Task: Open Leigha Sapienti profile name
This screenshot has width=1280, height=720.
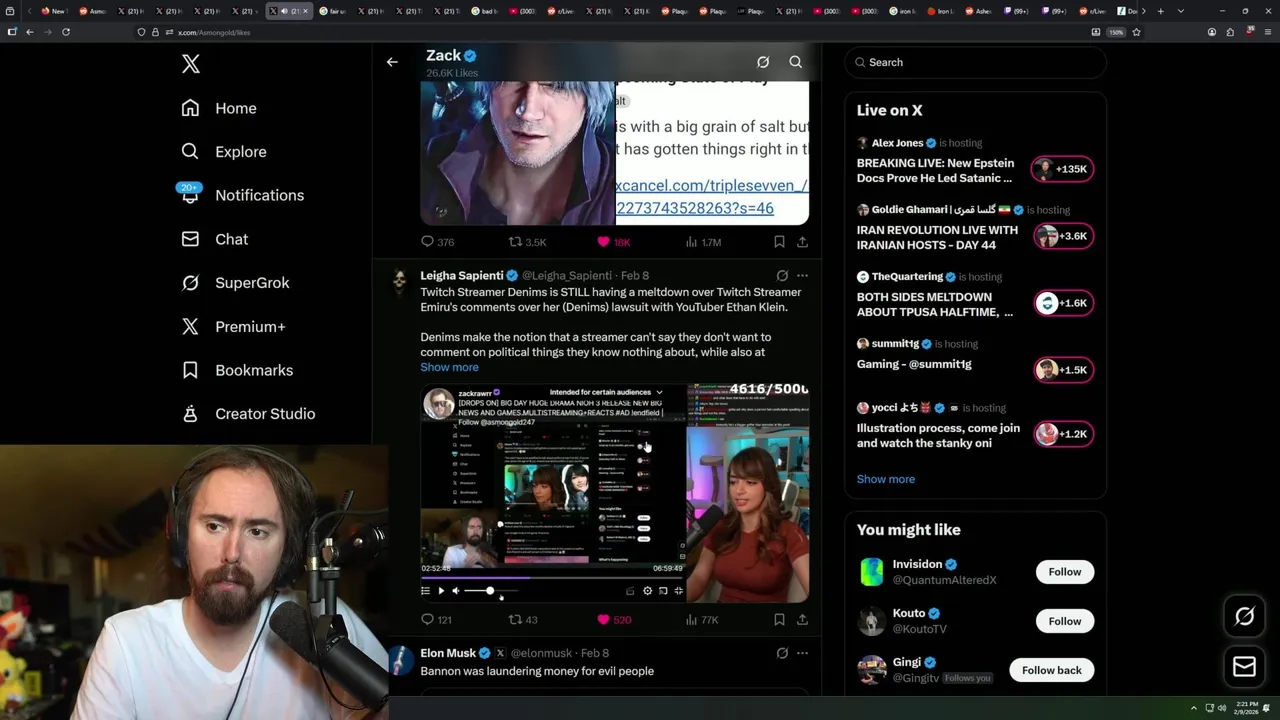Action: pos(462,276)
